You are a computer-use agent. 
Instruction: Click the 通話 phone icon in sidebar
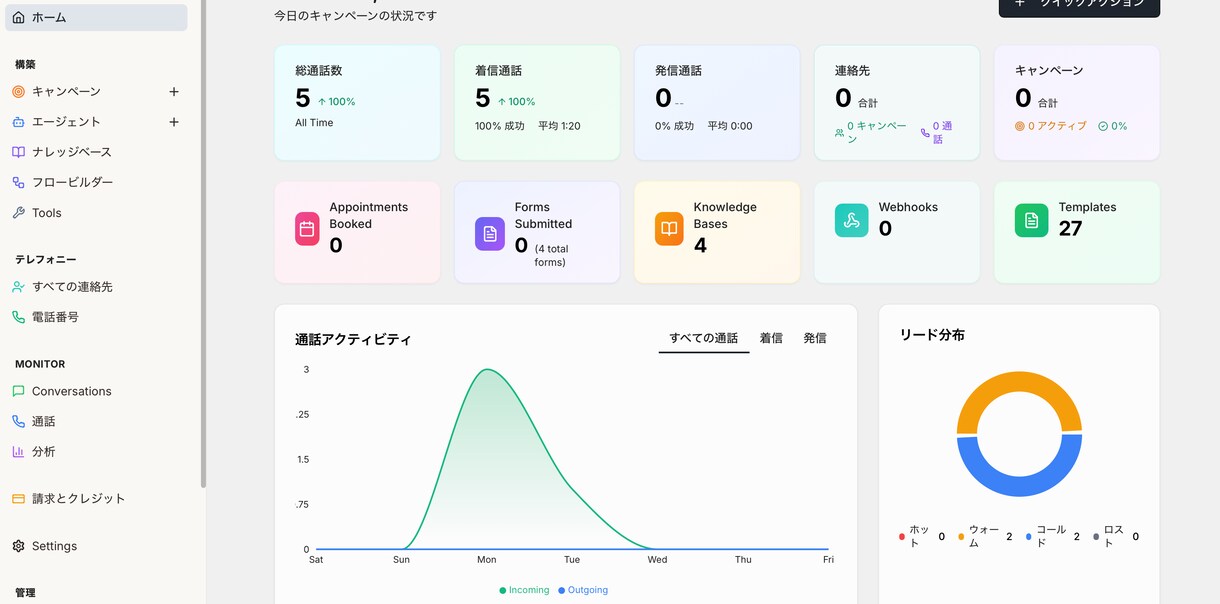(18, 422)
